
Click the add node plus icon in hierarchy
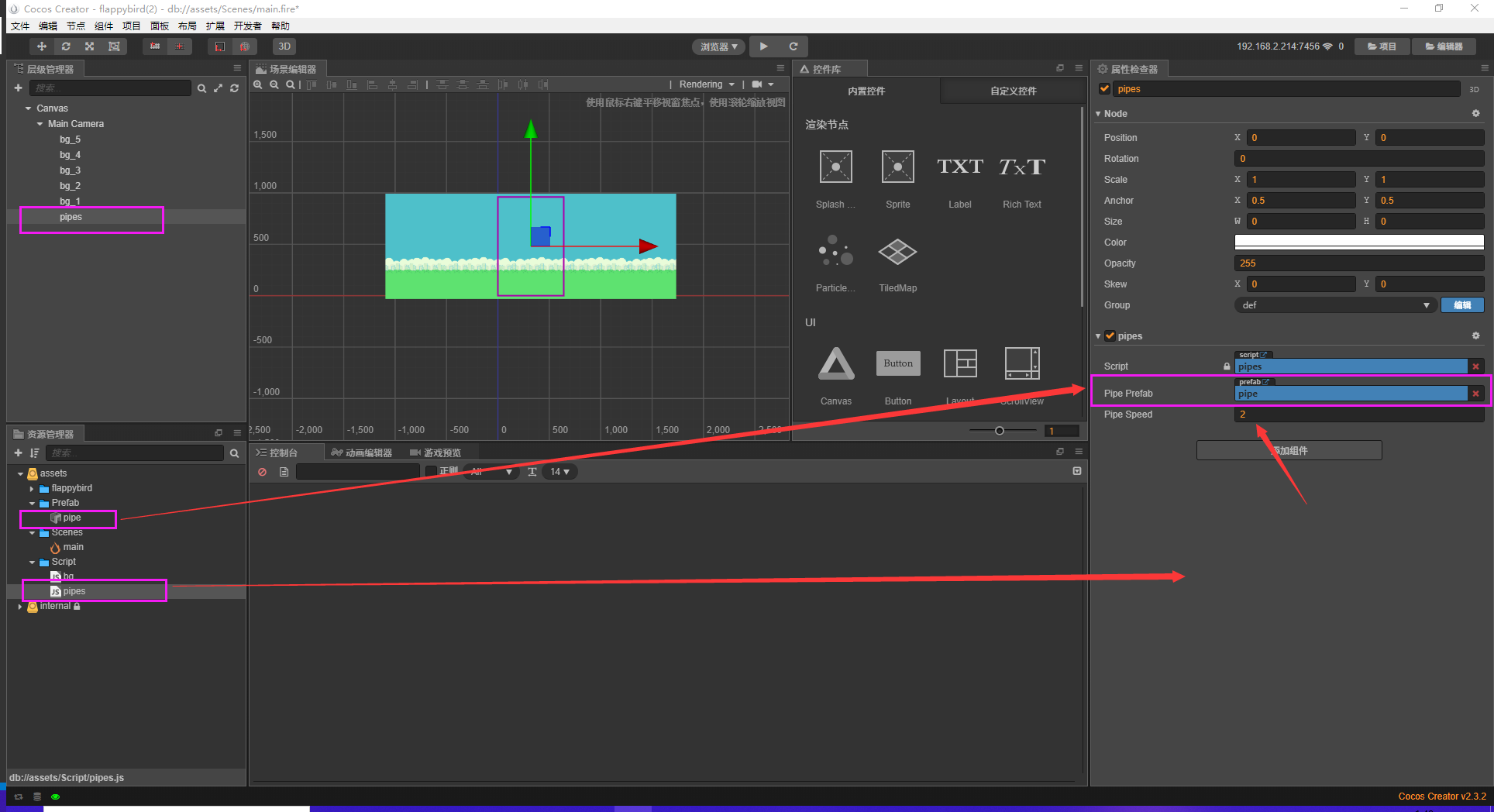pyautogui.click(x=19, y=88)
